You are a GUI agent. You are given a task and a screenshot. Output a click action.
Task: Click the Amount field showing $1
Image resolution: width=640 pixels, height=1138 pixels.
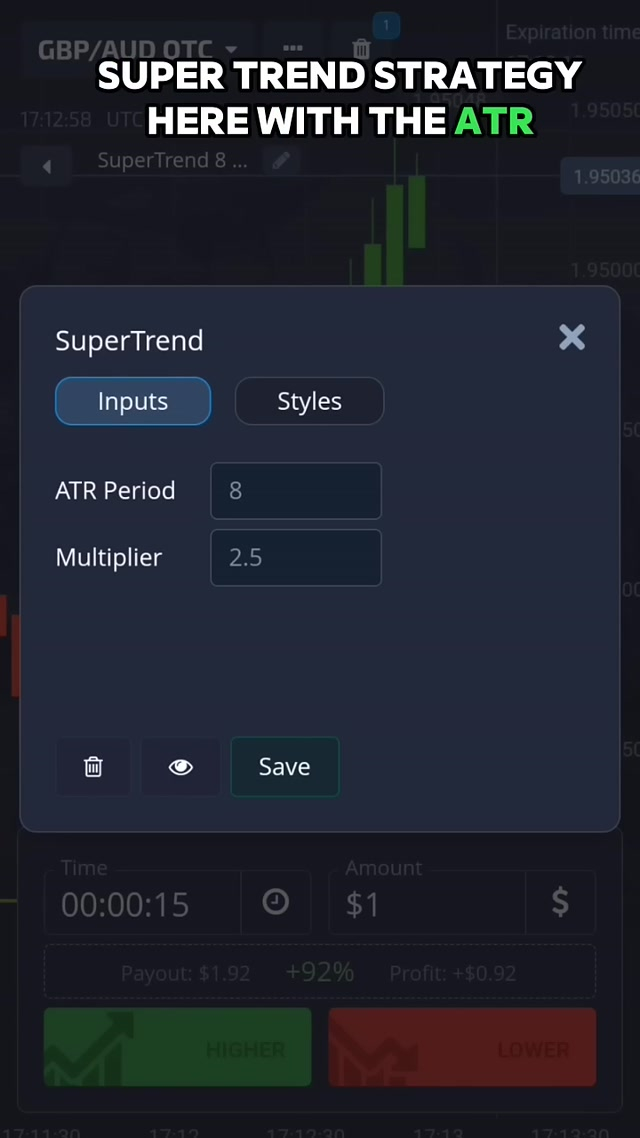pyautogui.click(x=425, y=904)
